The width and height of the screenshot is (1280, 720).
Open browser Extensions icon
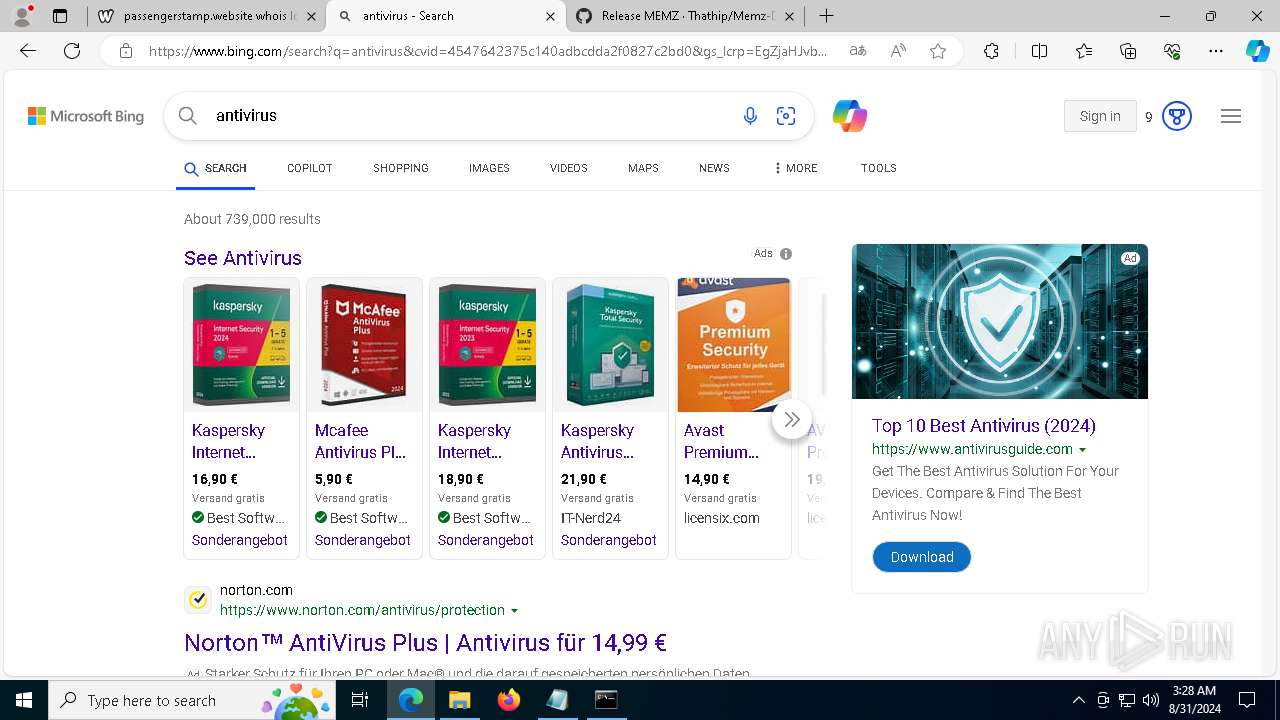(x=991, y=51)
